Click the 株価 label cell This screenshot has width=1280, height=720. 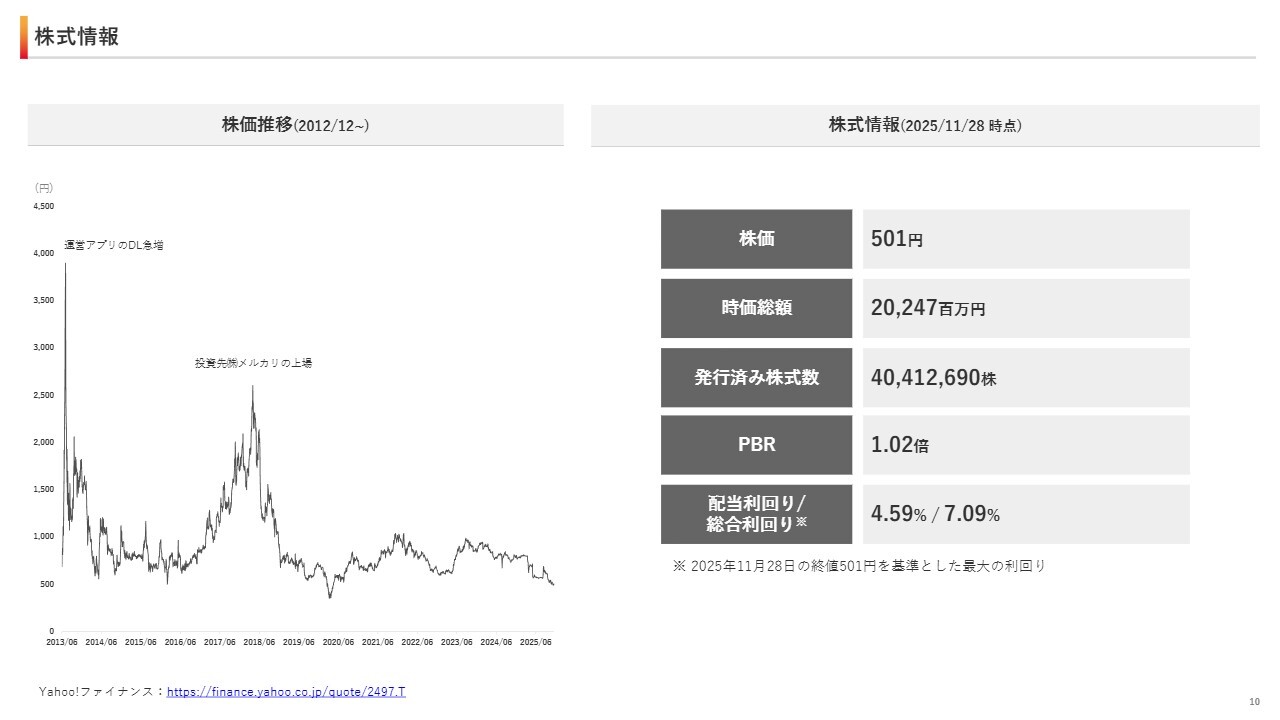click(756, 239)
